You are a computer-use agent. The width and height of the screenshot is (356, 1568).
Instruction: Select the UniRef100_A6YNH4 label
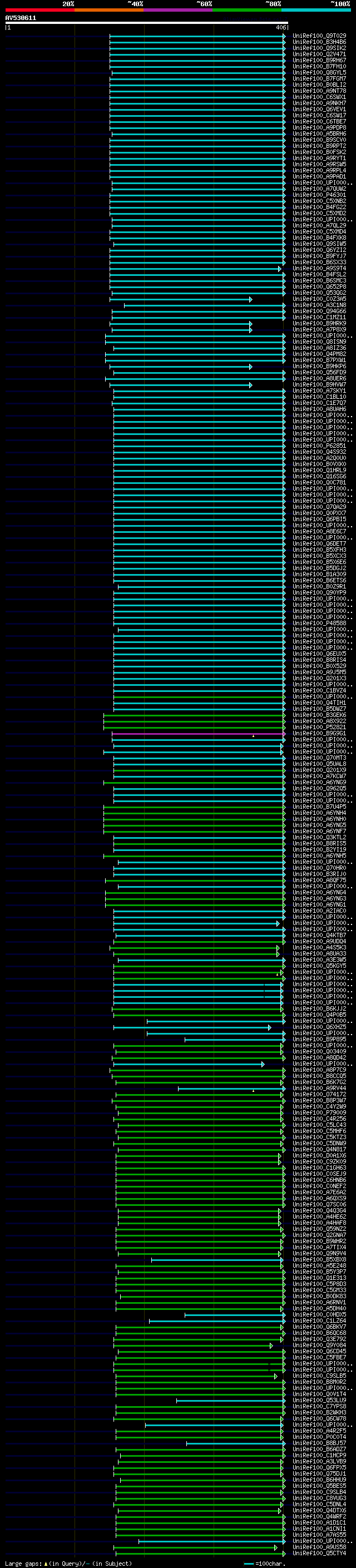pyautogui.click(x=319, y=813)
